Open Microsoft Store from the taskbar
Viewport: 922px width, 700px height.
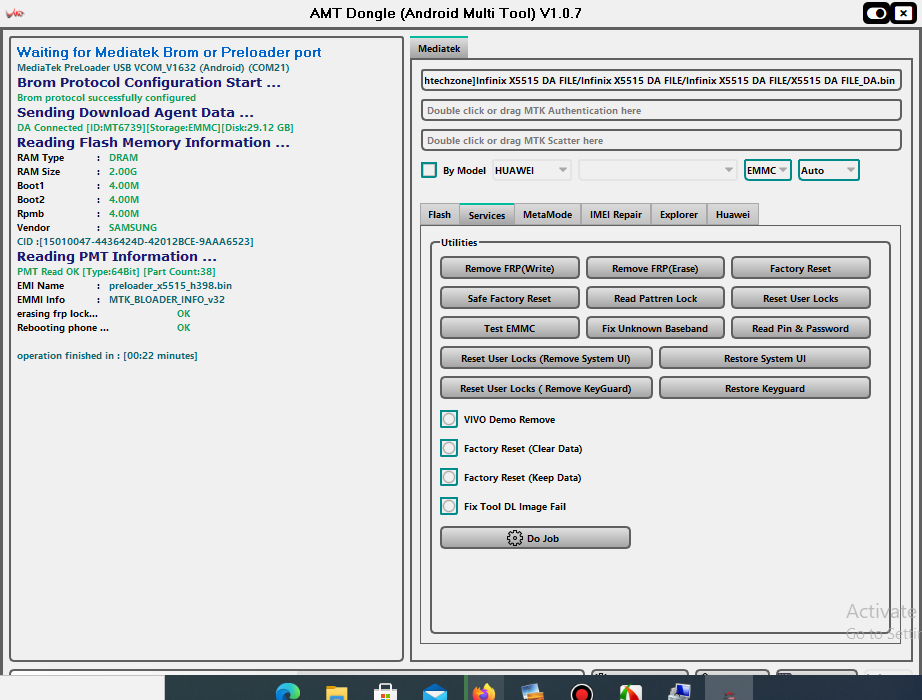pos(386,692)
